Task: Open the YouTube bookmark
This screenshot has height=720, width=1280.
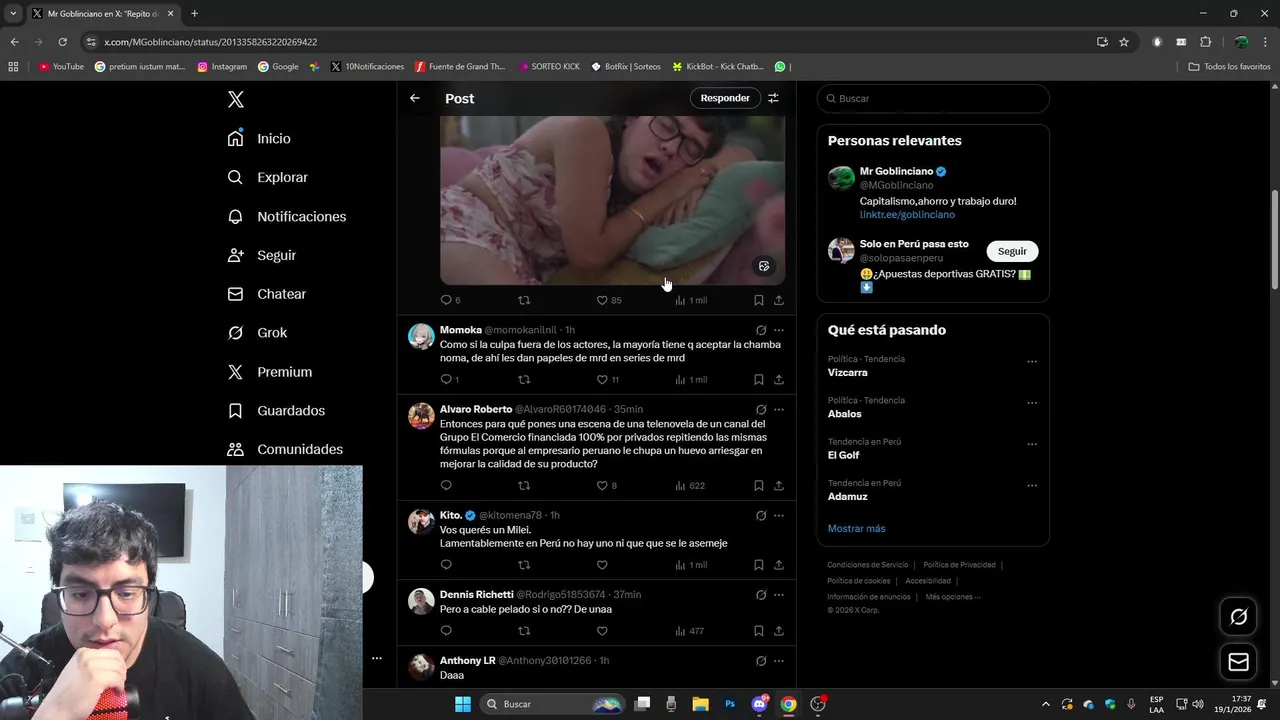Action: 61,67
